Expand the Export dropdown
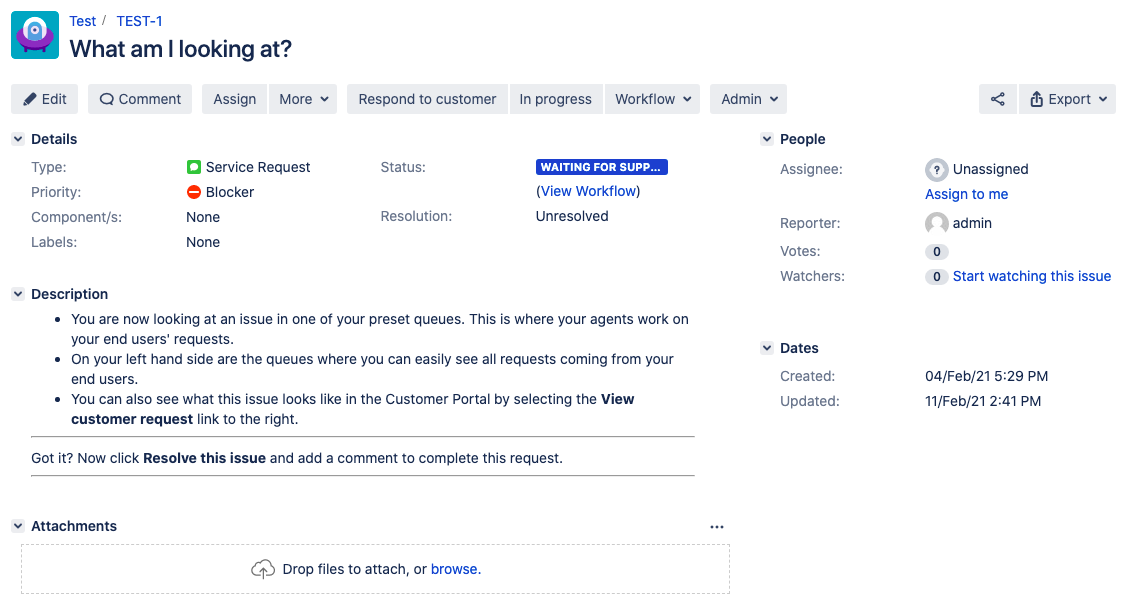 point(1067,99)
